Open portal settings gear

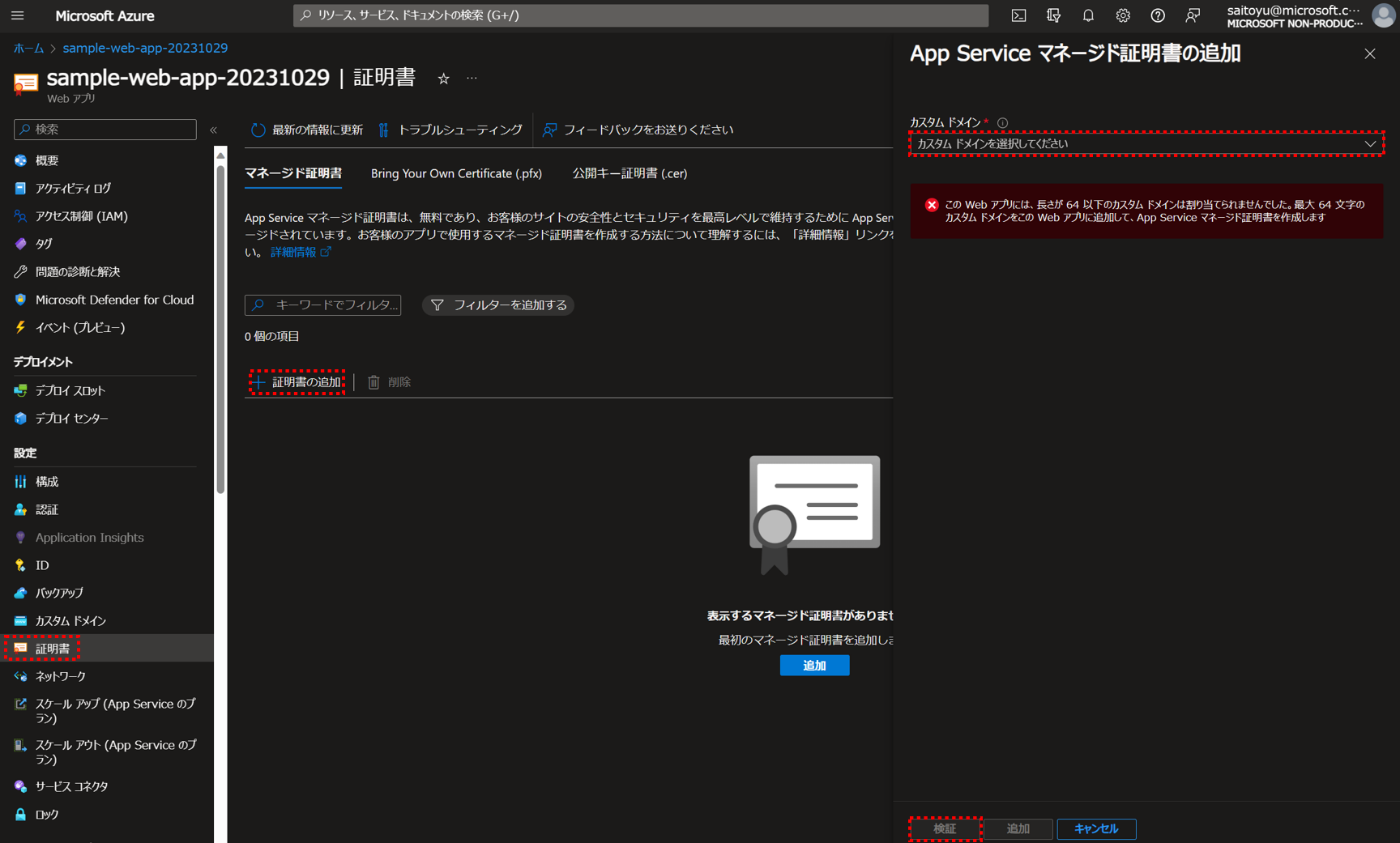[1123, 15]
